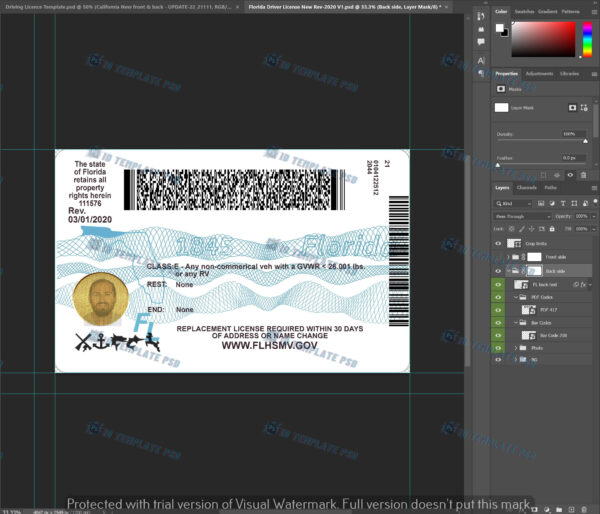This screenshot has height=514, width=600.
Task: Click delete mask trash icon in Properties
Action: [583, 175]
